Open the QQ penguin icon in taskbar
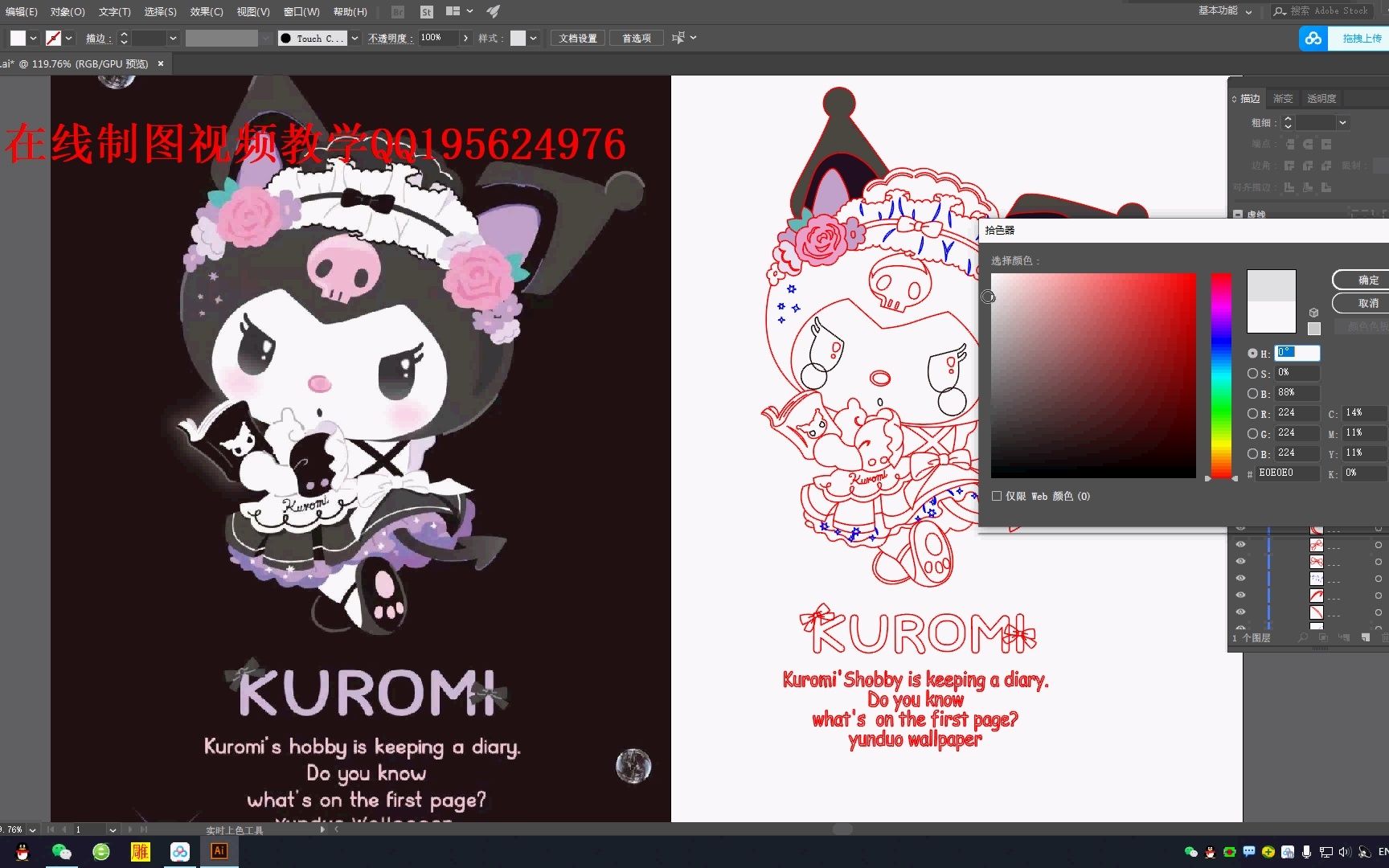 click(x=23, y=852)
